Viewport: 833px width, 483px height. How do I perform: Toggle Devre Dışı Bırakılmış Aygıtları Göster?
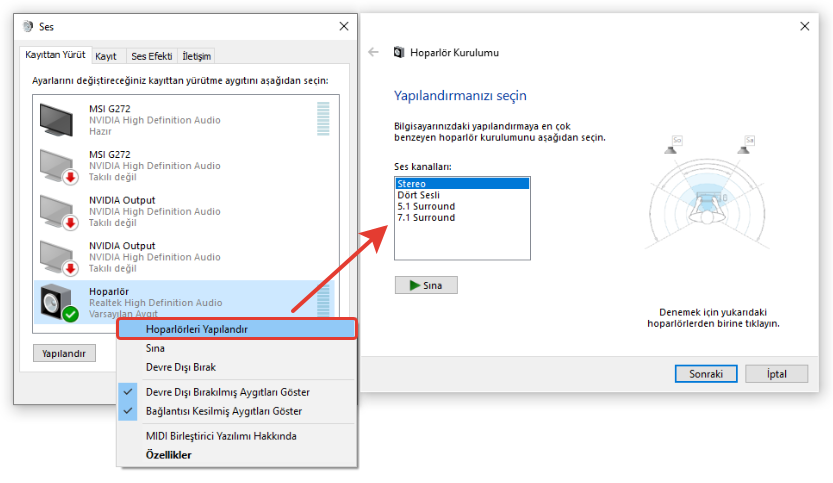coord(227,392)
